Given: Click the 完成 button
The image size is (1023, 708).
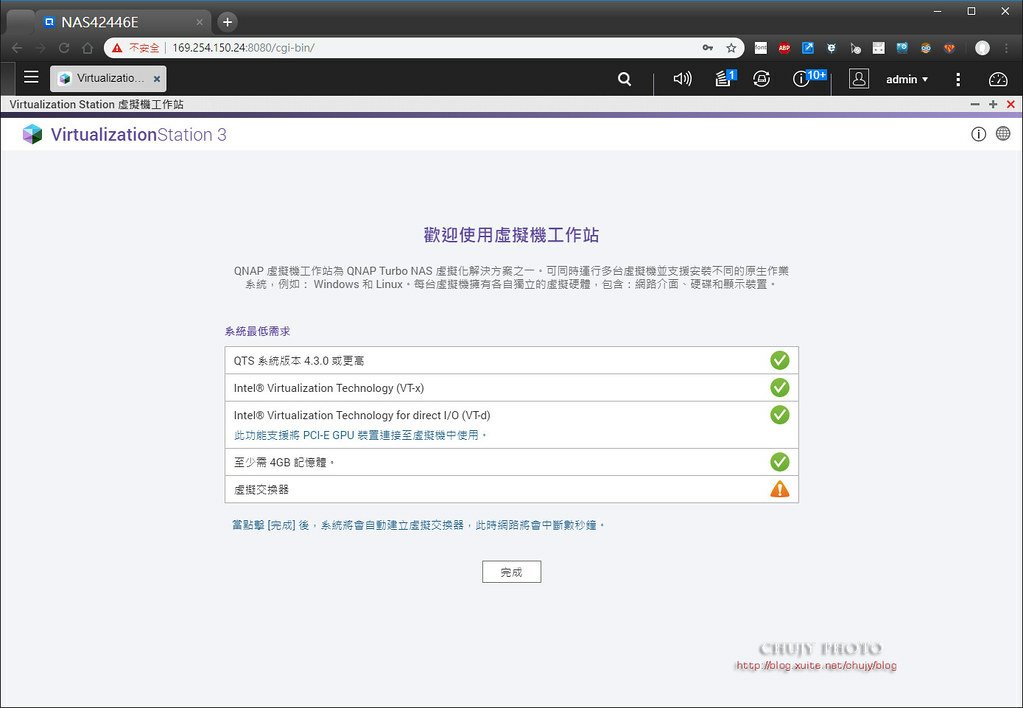Looking at the screenshot, I should 512,572.
